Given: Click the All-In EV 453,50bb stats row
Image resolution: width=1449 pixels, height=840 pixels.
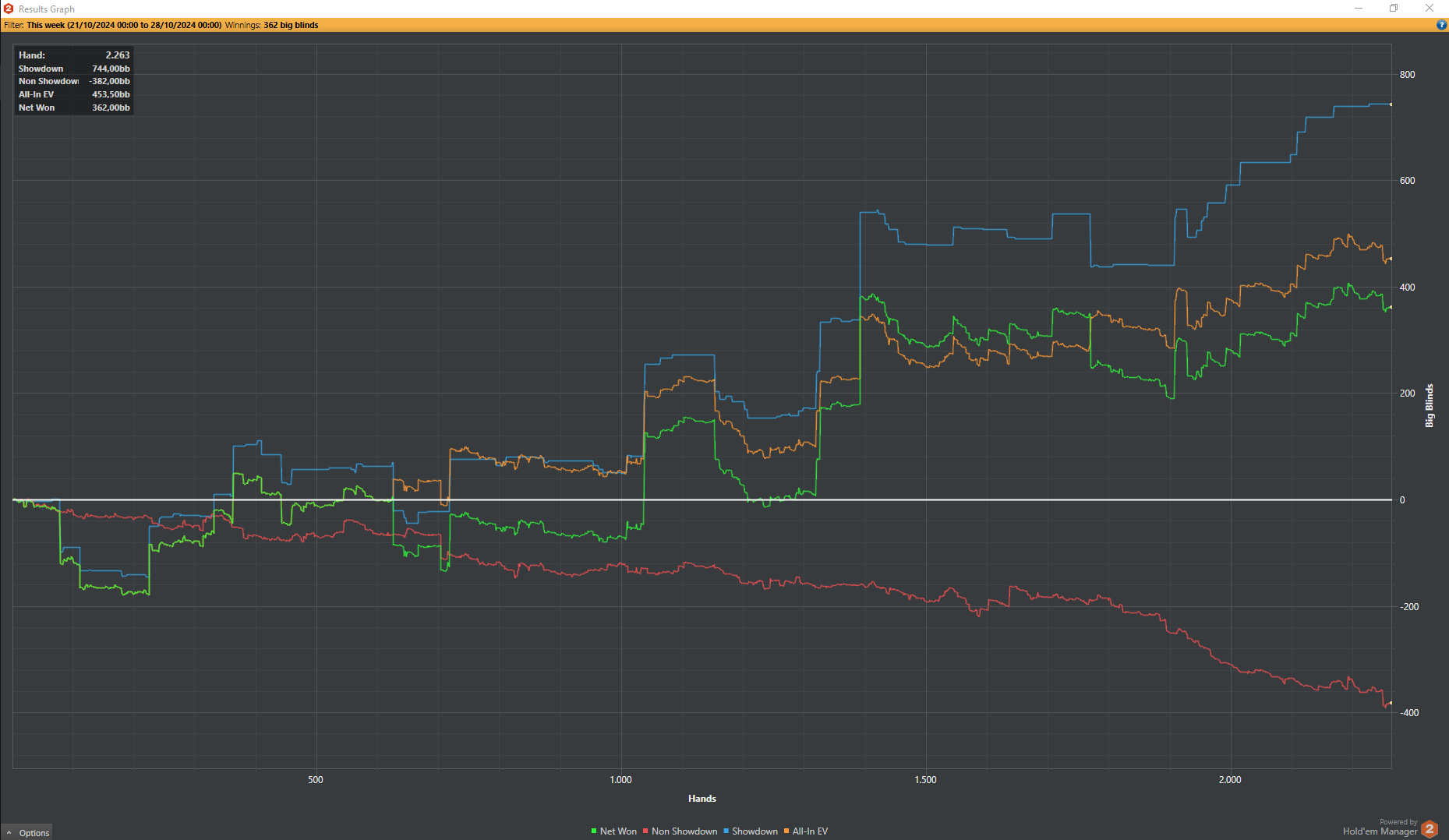Looking at the screenshot, I should tap(74, 94).
